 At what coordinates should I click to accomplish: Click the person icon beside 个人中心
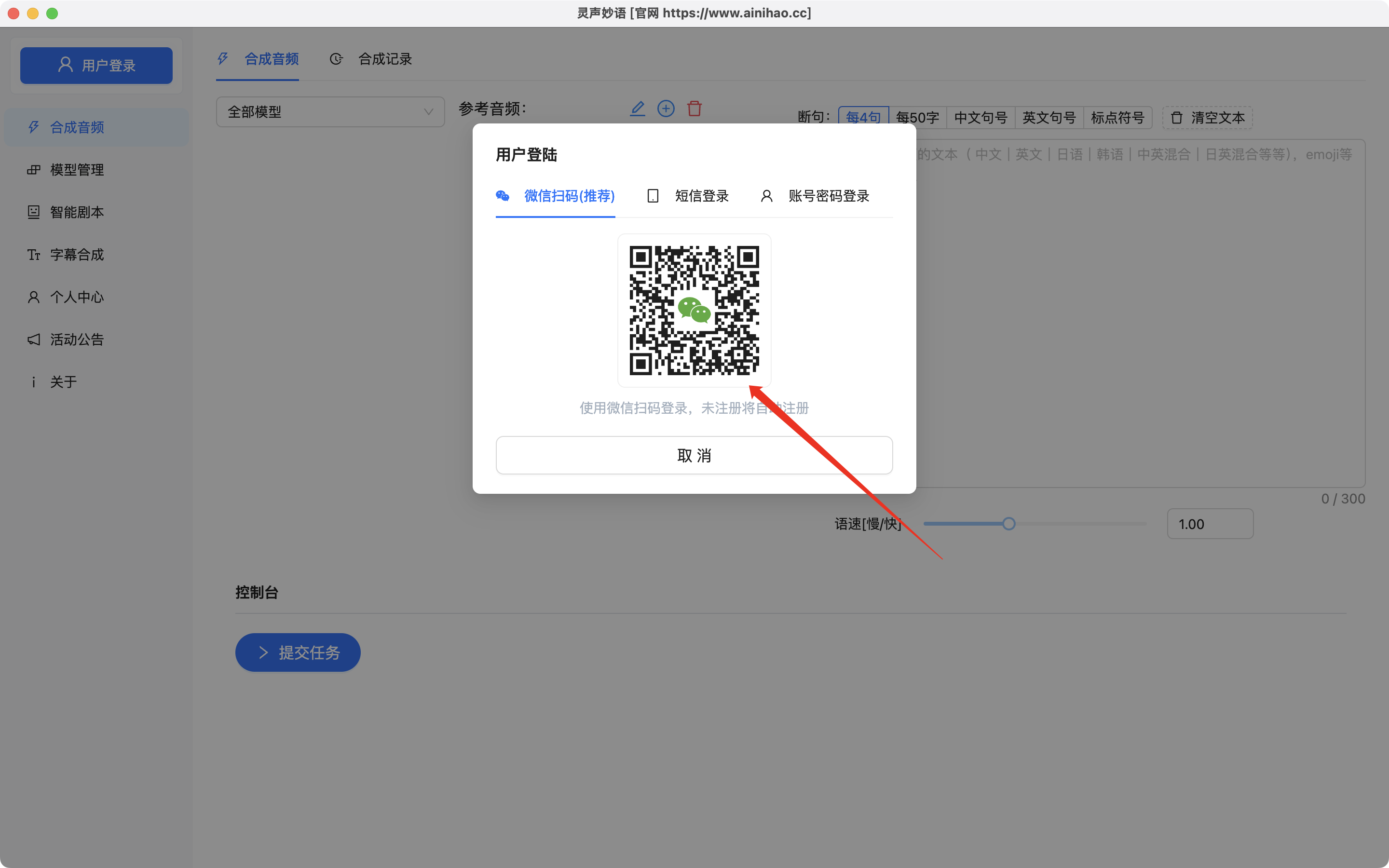[x=34, y=298]
